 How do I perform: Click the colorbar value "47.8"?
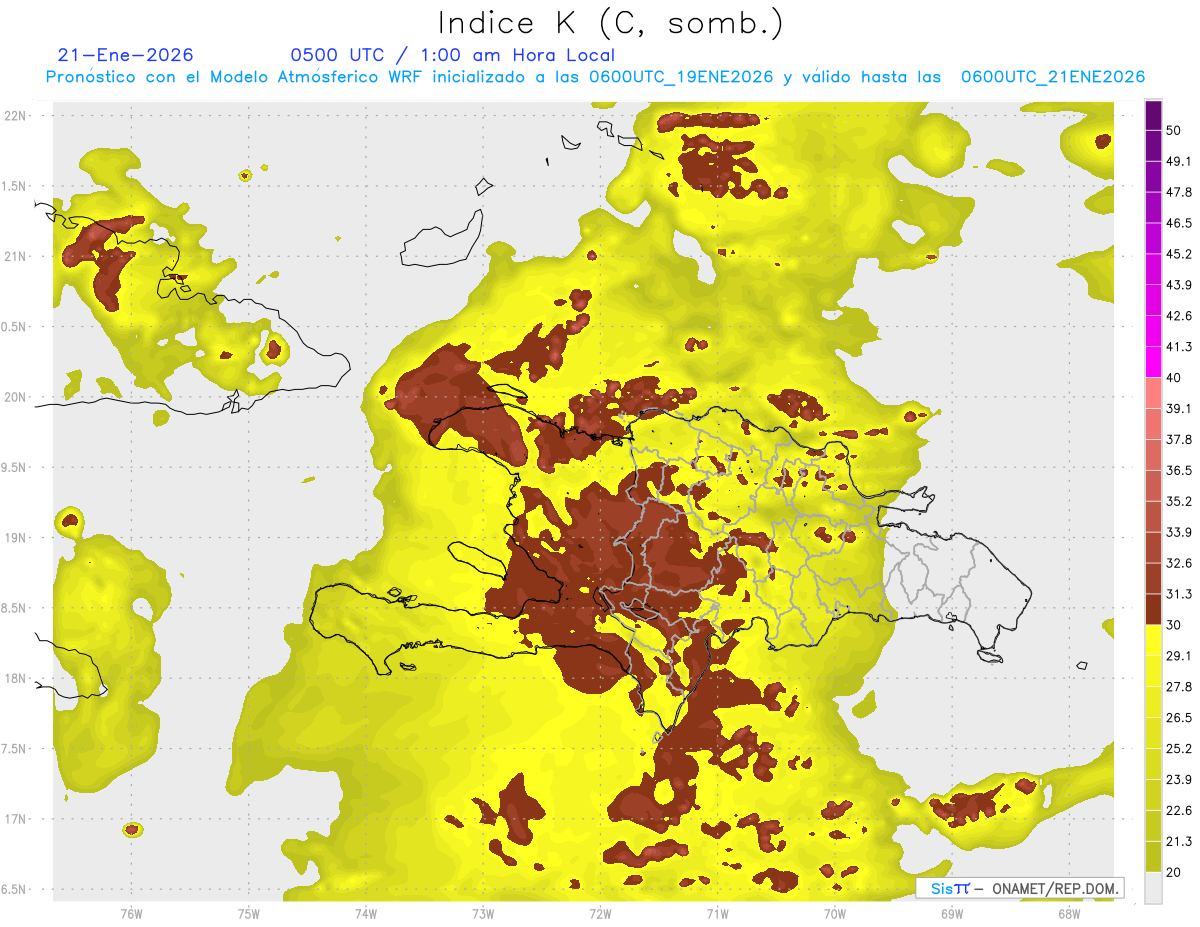click(1178, 192)
